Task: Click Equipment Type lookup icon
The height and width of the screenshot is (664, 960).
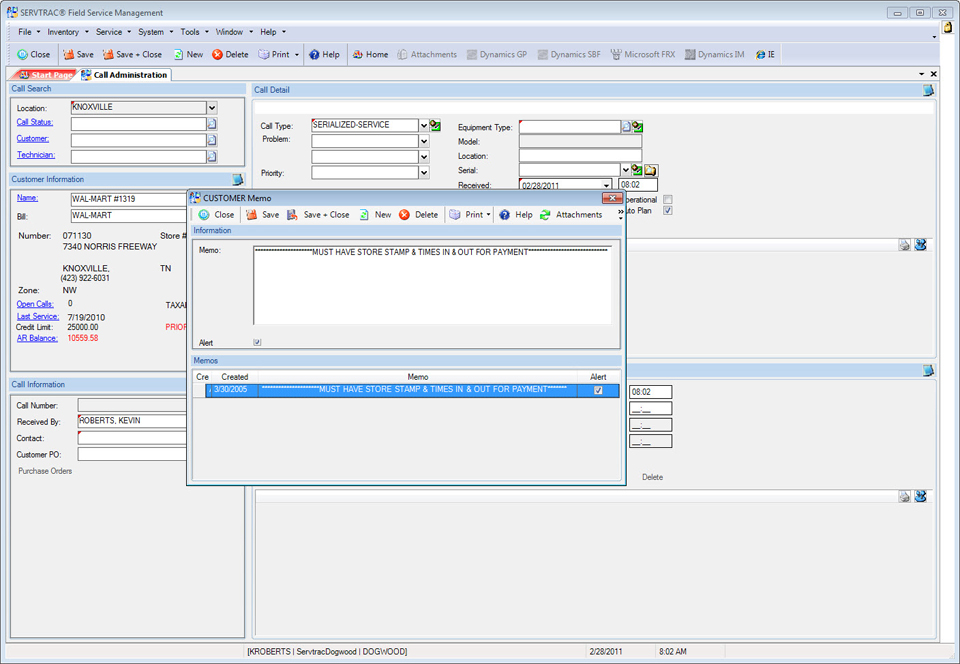Action: point(626,127)
